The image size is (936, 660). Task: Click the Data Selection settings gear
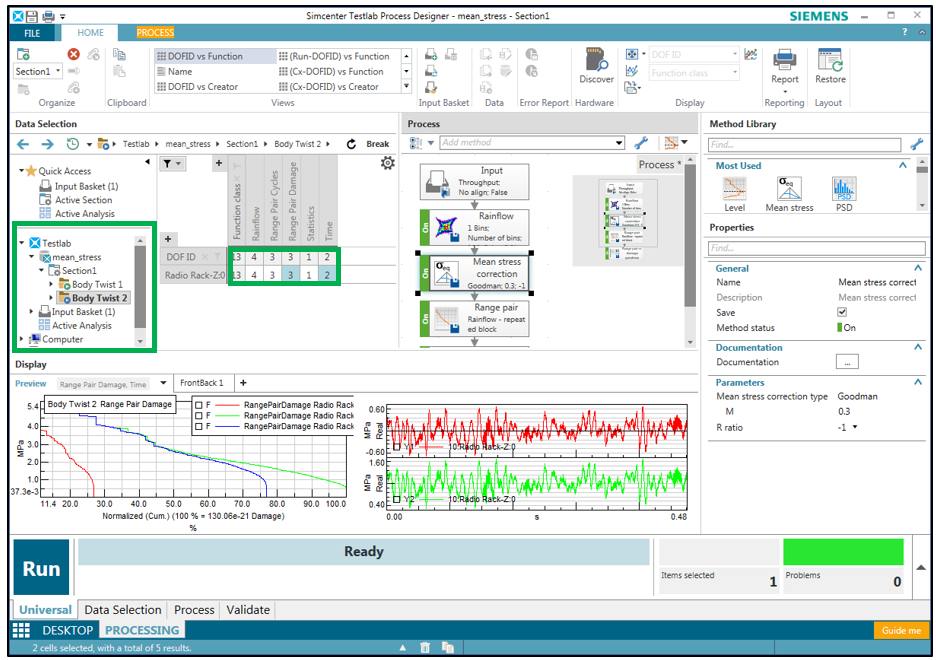point(388,163)
